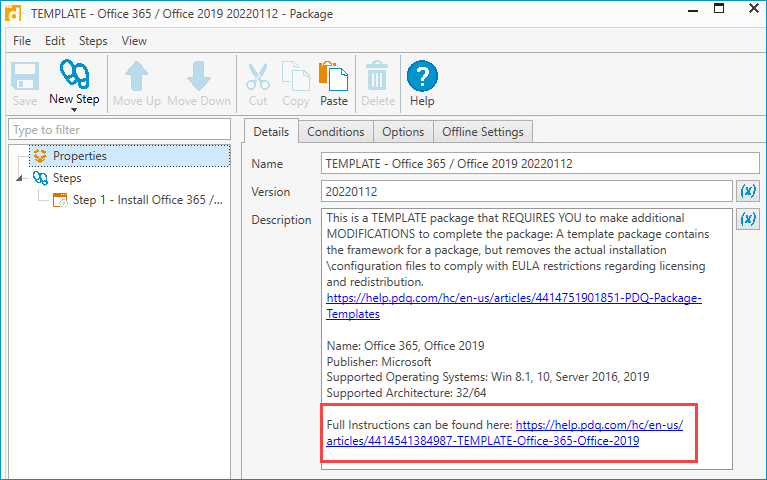Image resolution: width=767 pixels, height=480 pixels.
Task: Switch to the Conditions tab
Action: (336, 132)
